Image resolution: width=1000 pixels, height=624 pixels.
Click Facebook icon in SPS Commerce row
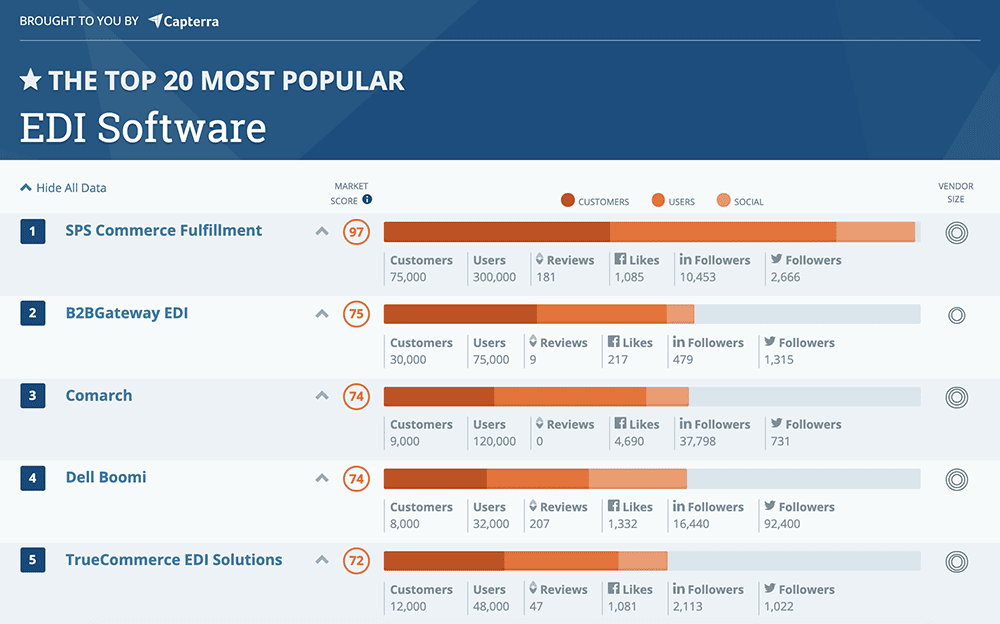pos(620,259)
